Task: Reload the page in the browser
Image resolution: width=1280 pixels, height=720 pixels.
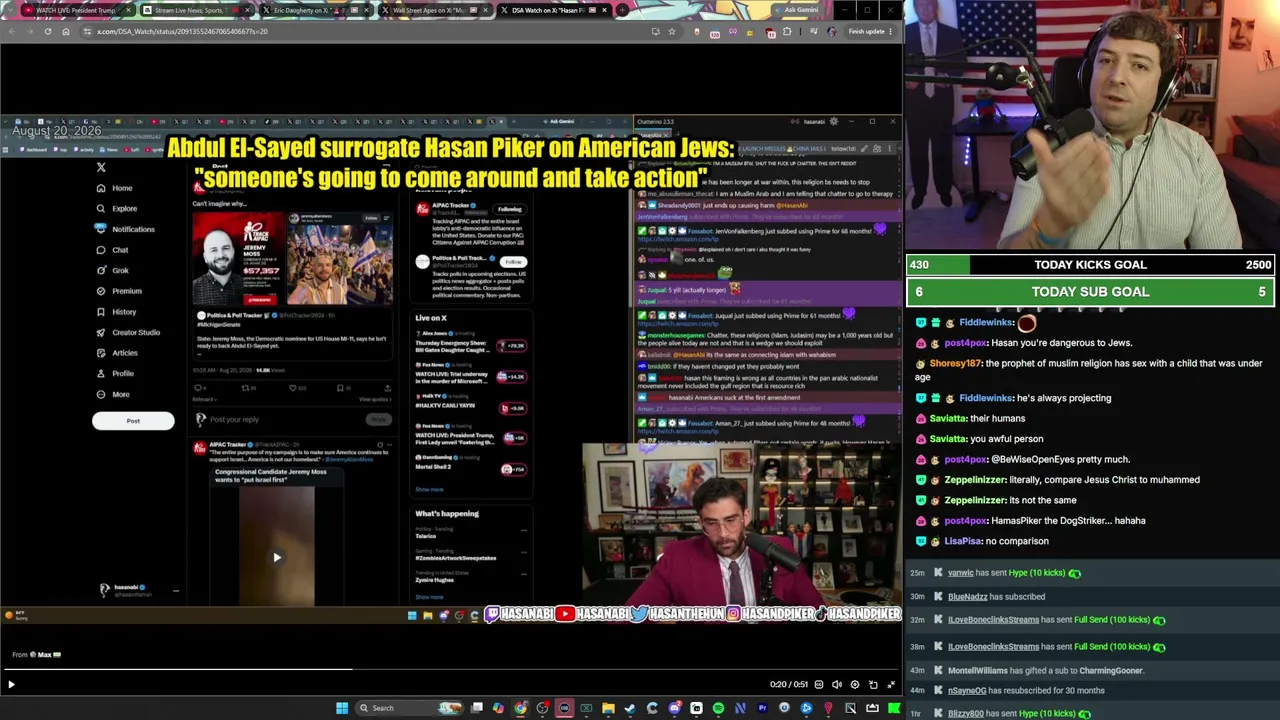Action: tap(47, 31)
